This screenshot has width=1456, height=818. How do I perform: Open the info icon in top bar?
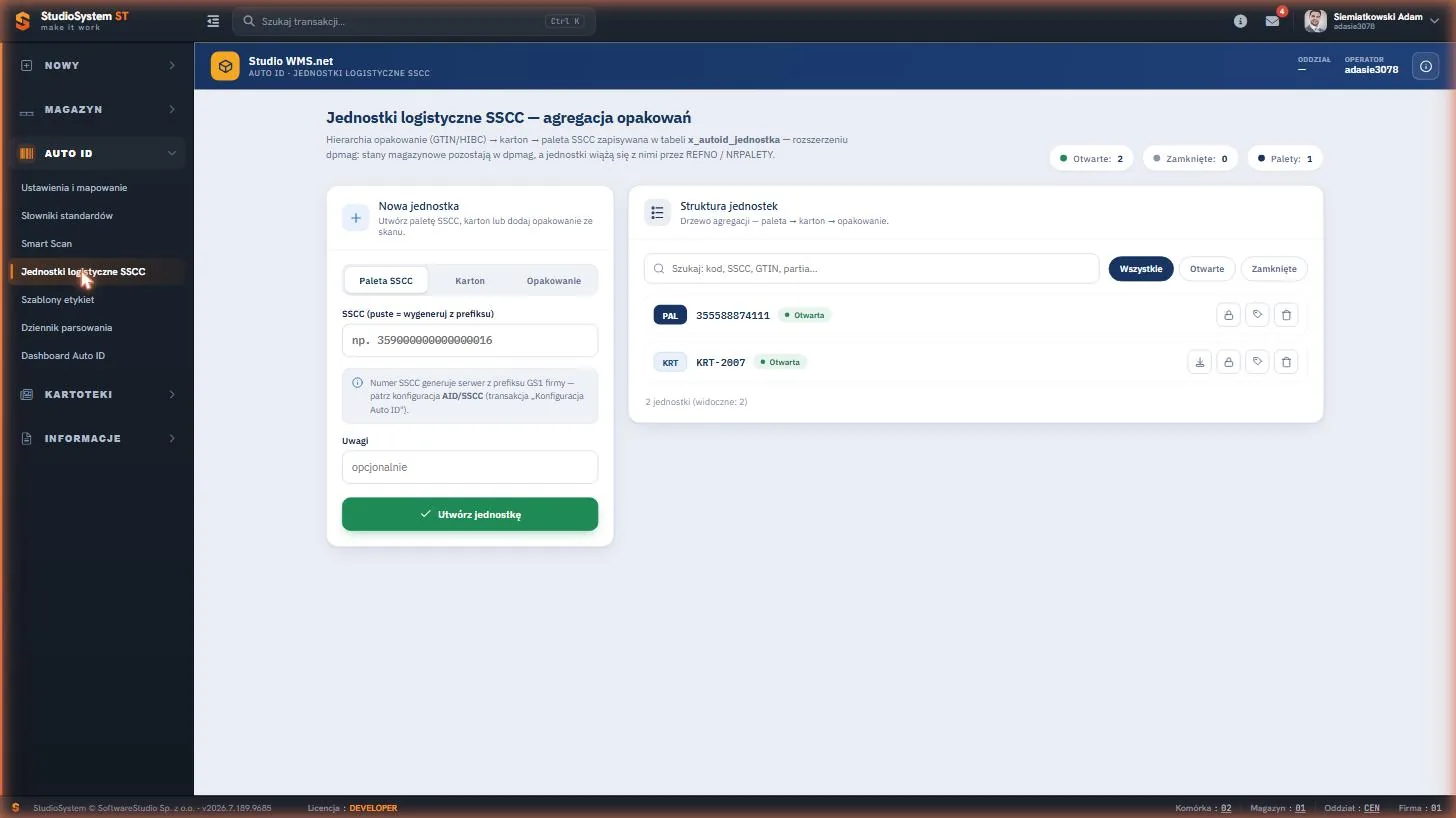(x=1240, y=21)
